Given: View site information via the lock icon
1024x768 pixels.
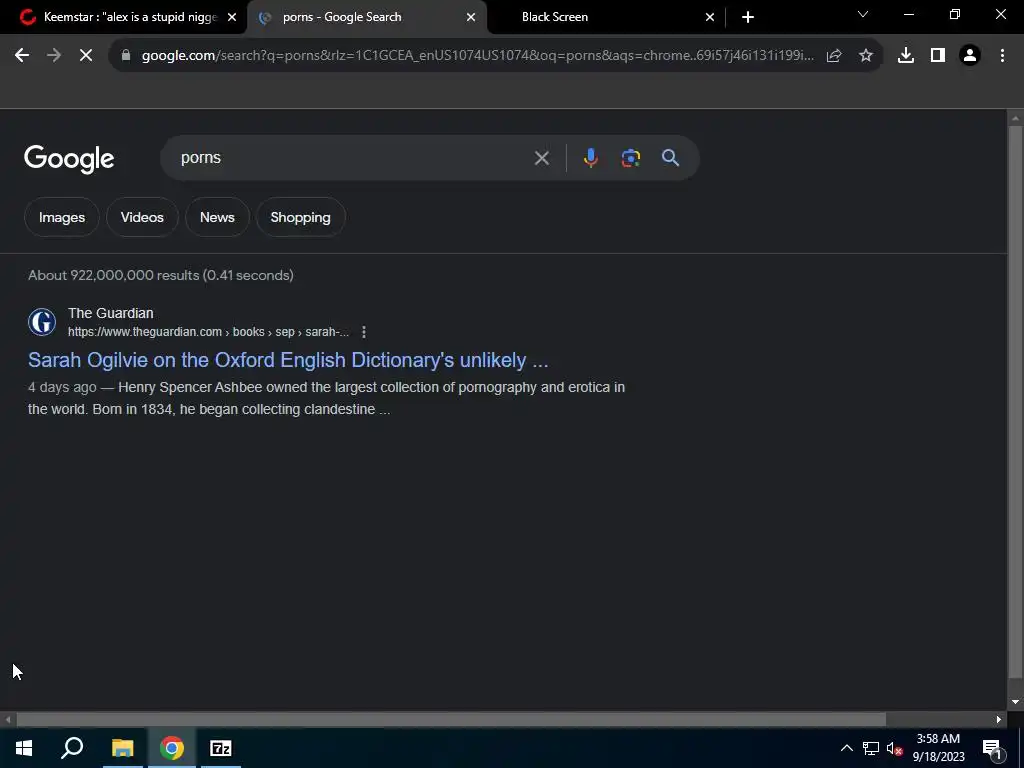Looking at the screenshot, I should [x=126, y=56].
